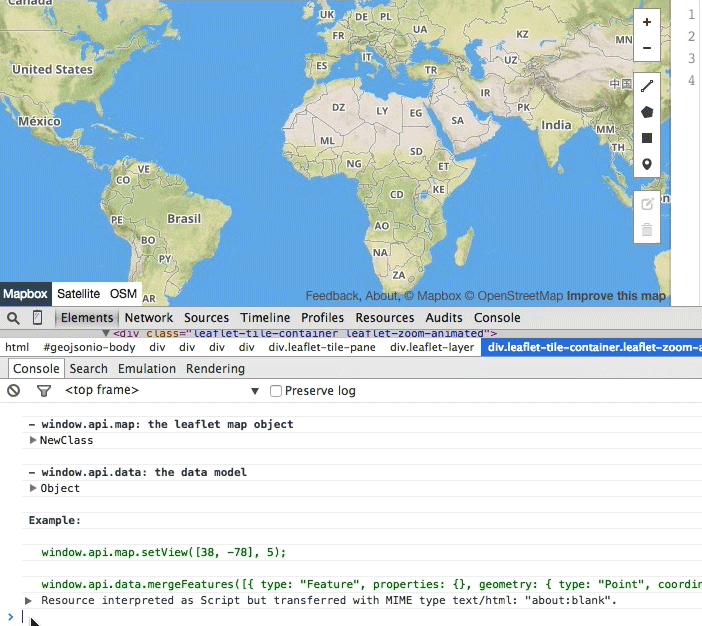Switch map layer to OSM

[123, 294]
